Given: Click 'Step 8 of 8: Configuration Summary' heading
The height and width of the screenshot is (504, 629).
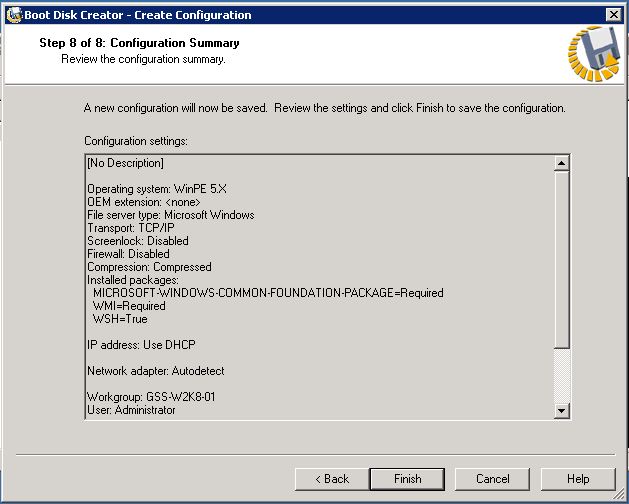Looking at the screenshot, I should click(x=139, y=43).
